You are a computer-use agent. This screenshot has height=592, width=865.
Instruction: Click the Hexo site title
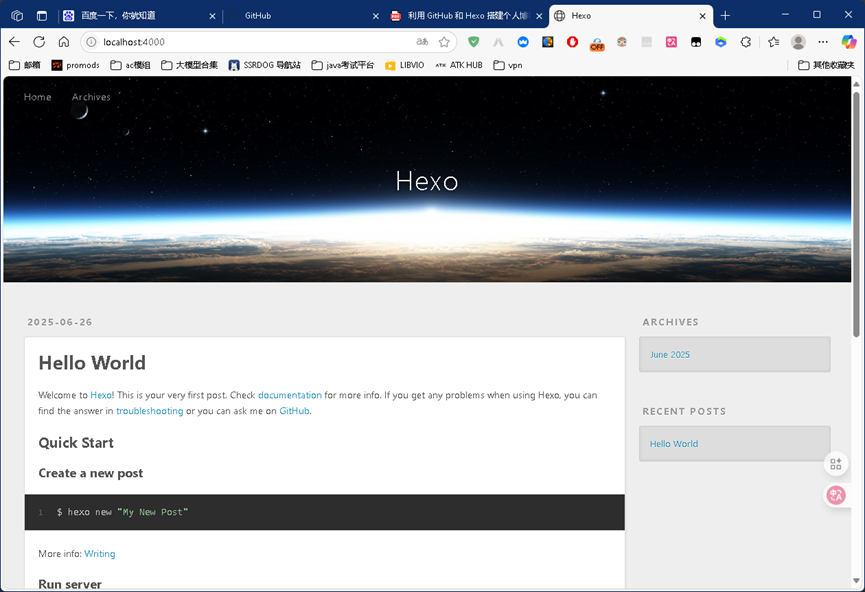(427, 181)
